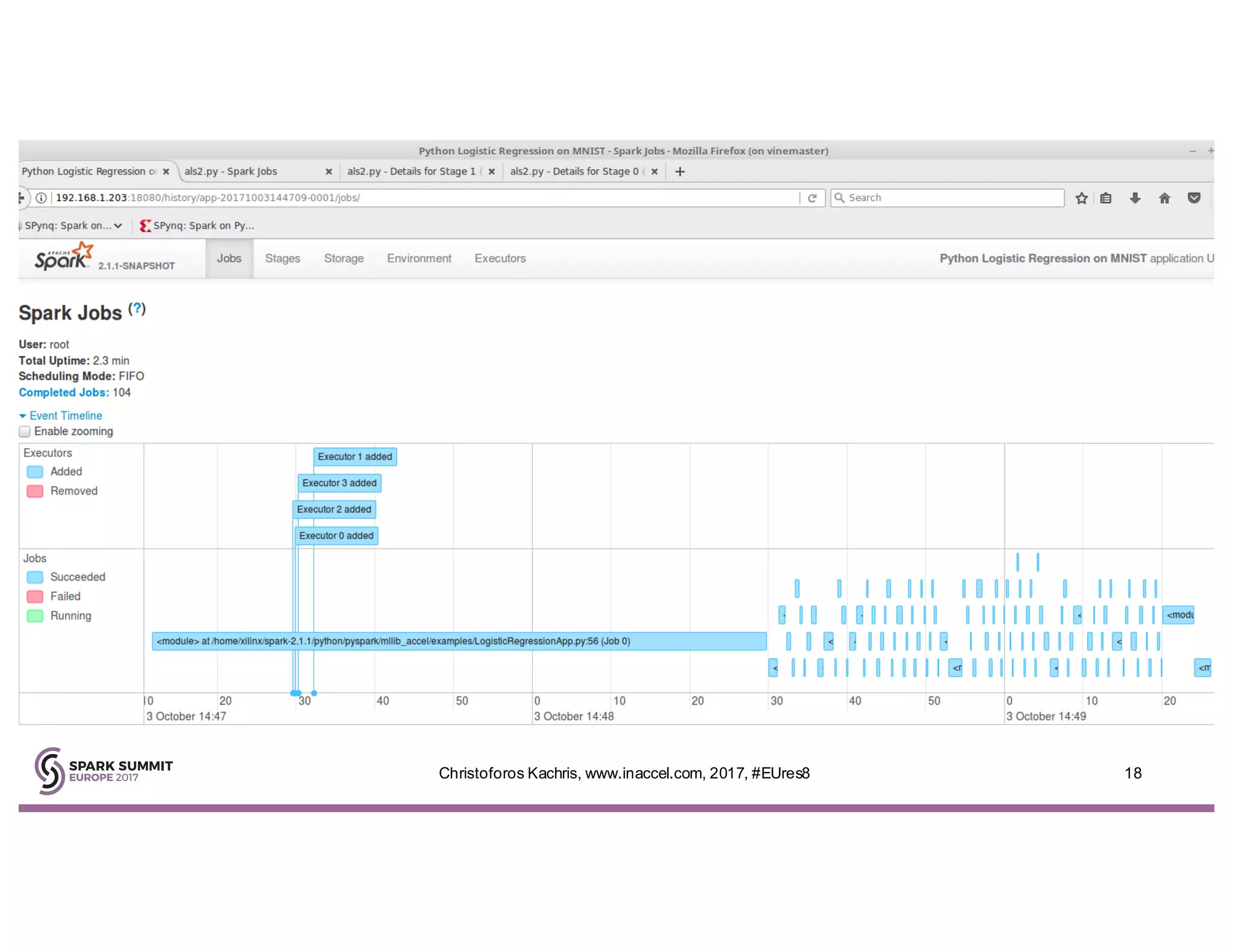Open new tab with plus icon
Viewport: 1233px width, 952px height.
[x=680, y=172]
